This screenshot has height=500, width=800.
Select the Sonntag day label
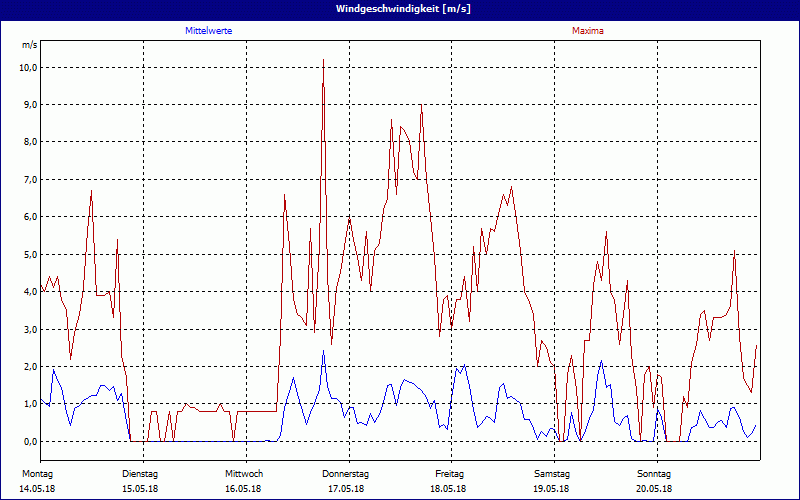655,472
